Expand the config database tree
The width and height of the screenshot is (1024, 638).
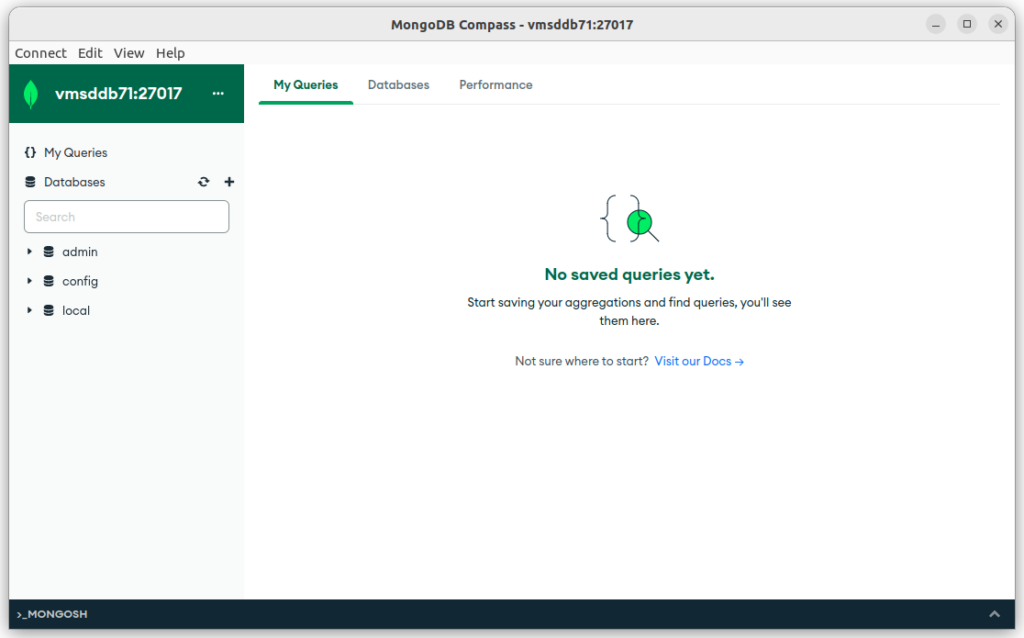[x=29, y=281]
